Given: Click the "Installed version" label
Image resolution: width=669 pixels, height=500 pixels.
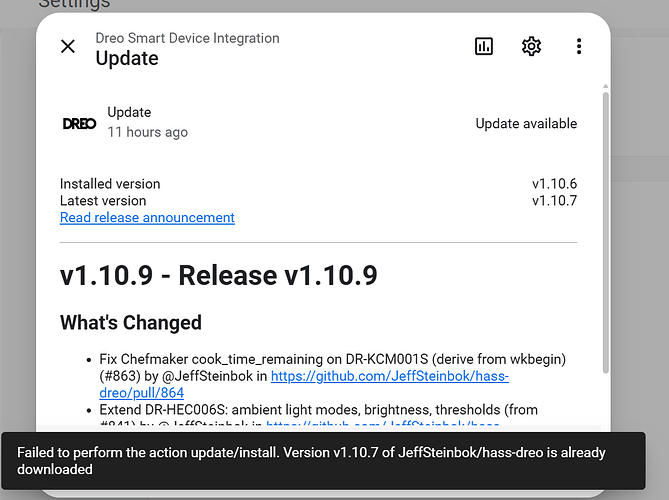Looking at the screenshot, I should (110, 184).
